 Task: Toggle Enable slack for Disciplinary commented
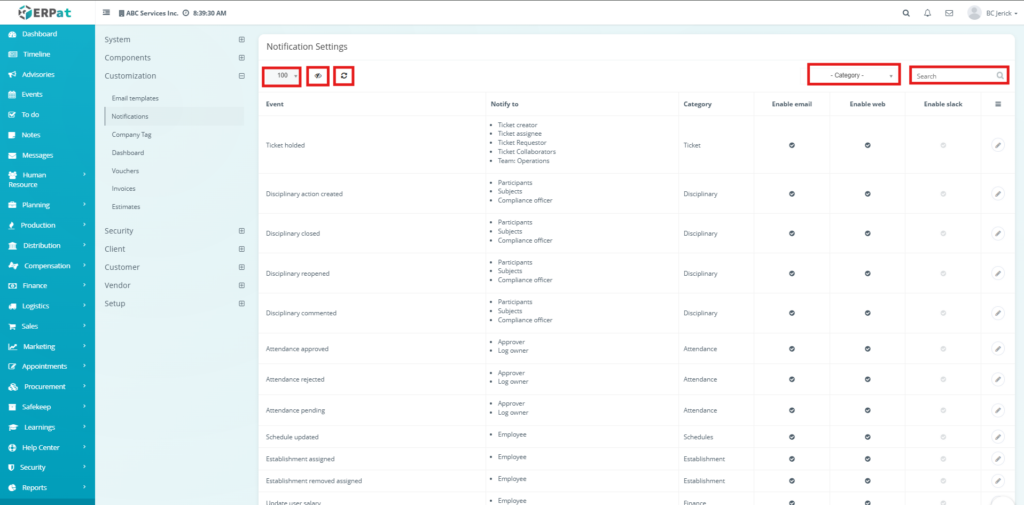pos(943,313)
